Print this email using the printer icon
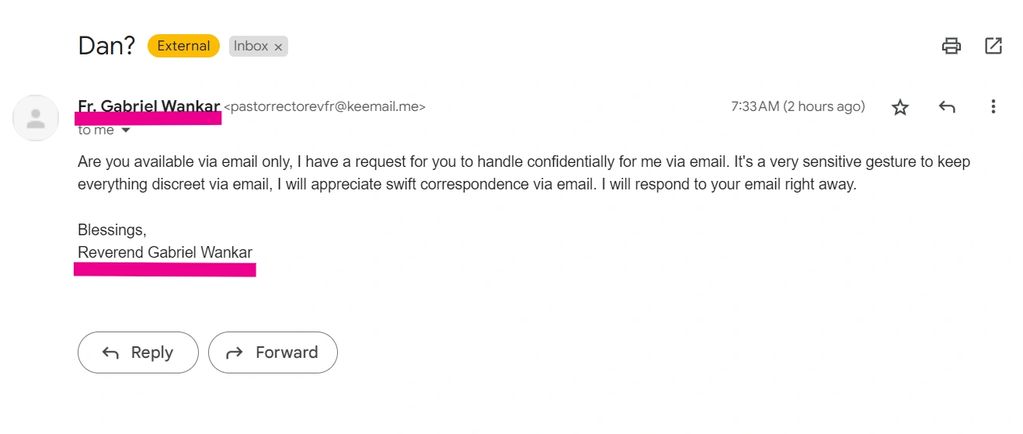The image size is (1023, 434). [951, 46]
